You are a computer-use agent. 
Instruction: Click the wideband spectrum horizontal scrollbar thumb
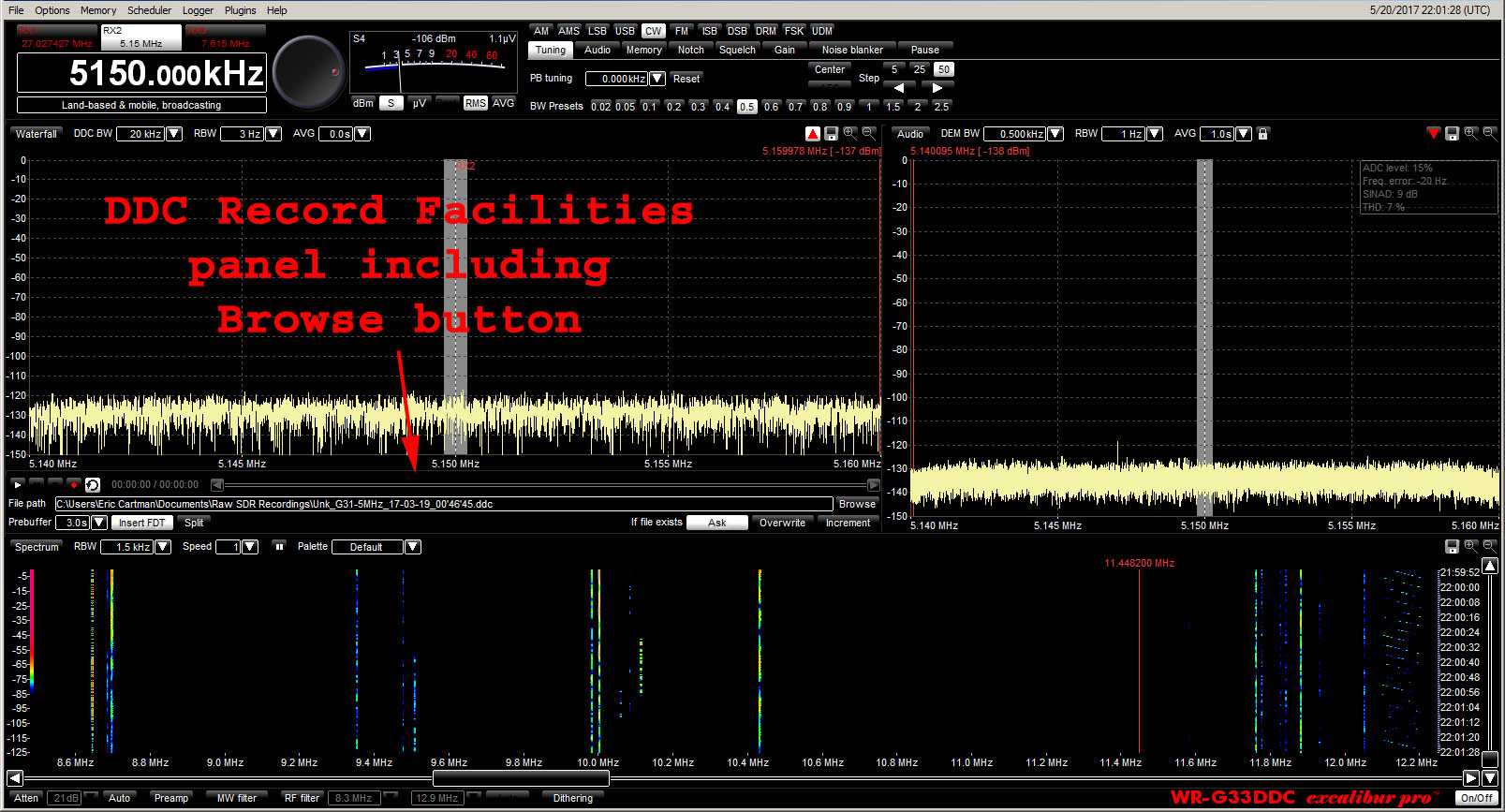tap(521, 778)
